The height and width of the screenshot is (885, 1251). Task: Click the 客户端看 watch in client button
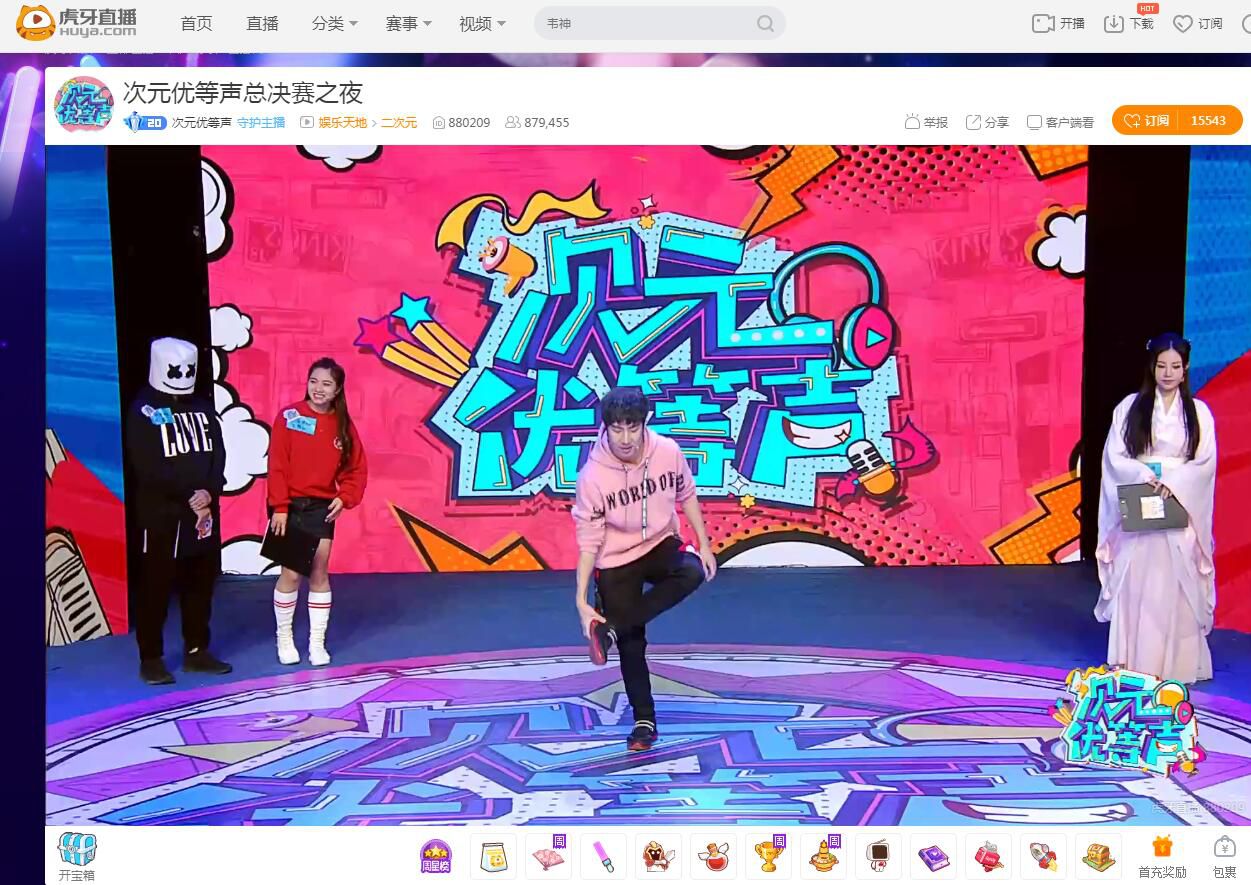point(1060,122)
